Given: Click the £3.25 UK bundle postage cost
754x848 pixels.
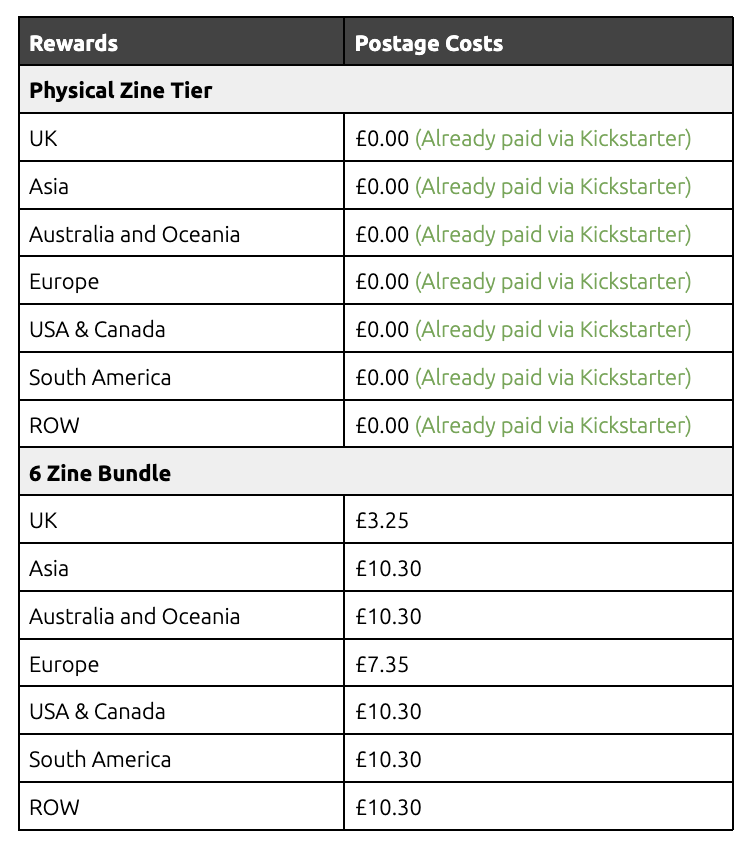Looking at the screenshot, I should [x=382, y=520].
